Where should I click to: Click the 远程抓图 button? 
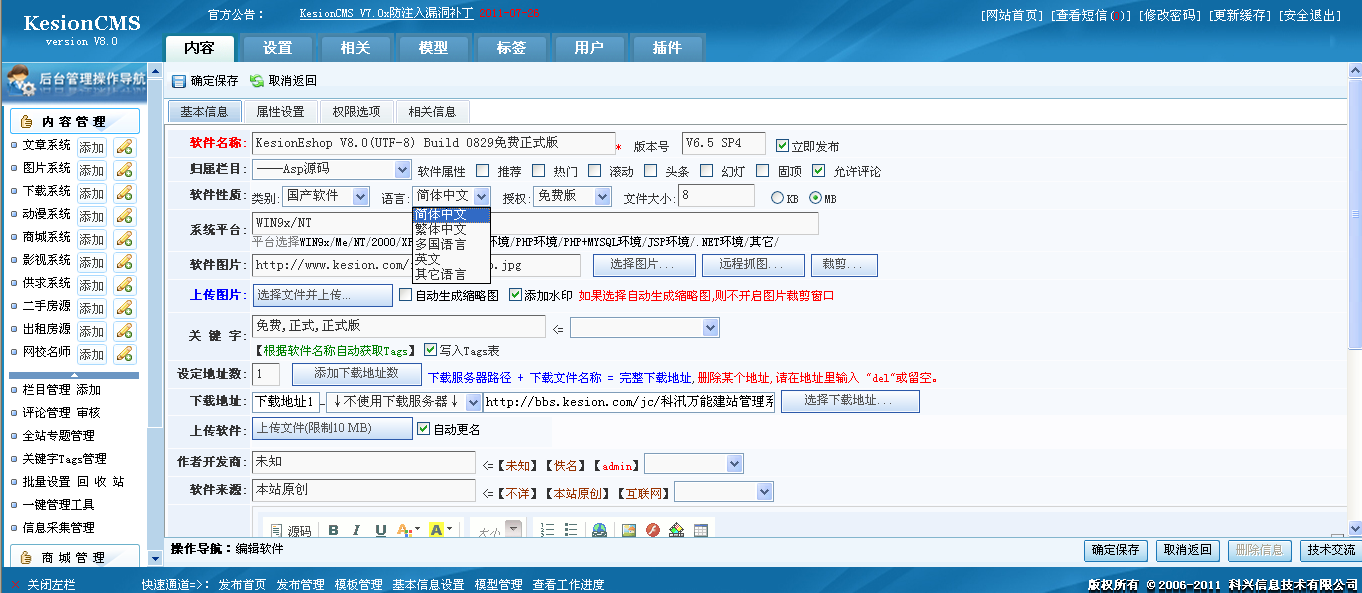click(x=756, y=265)
